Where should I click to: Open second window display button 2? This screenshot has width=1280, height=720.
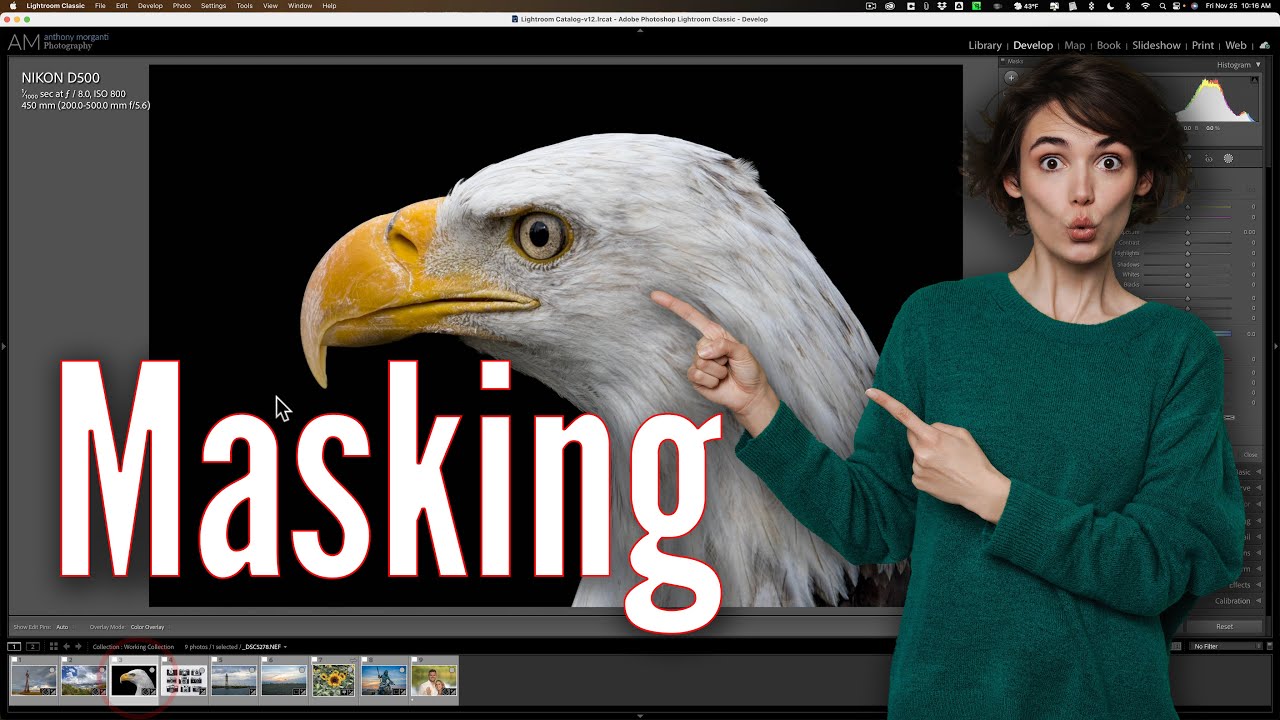coord(32,647)
